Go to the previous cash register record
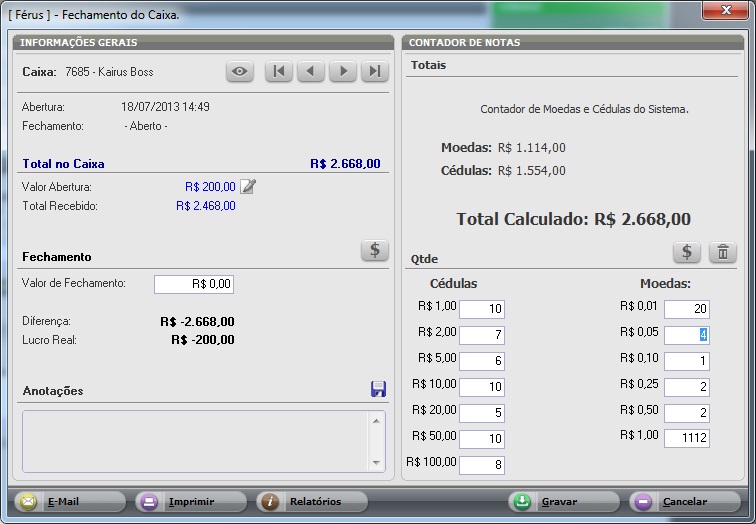756x524 pixels. click(310, 71)
